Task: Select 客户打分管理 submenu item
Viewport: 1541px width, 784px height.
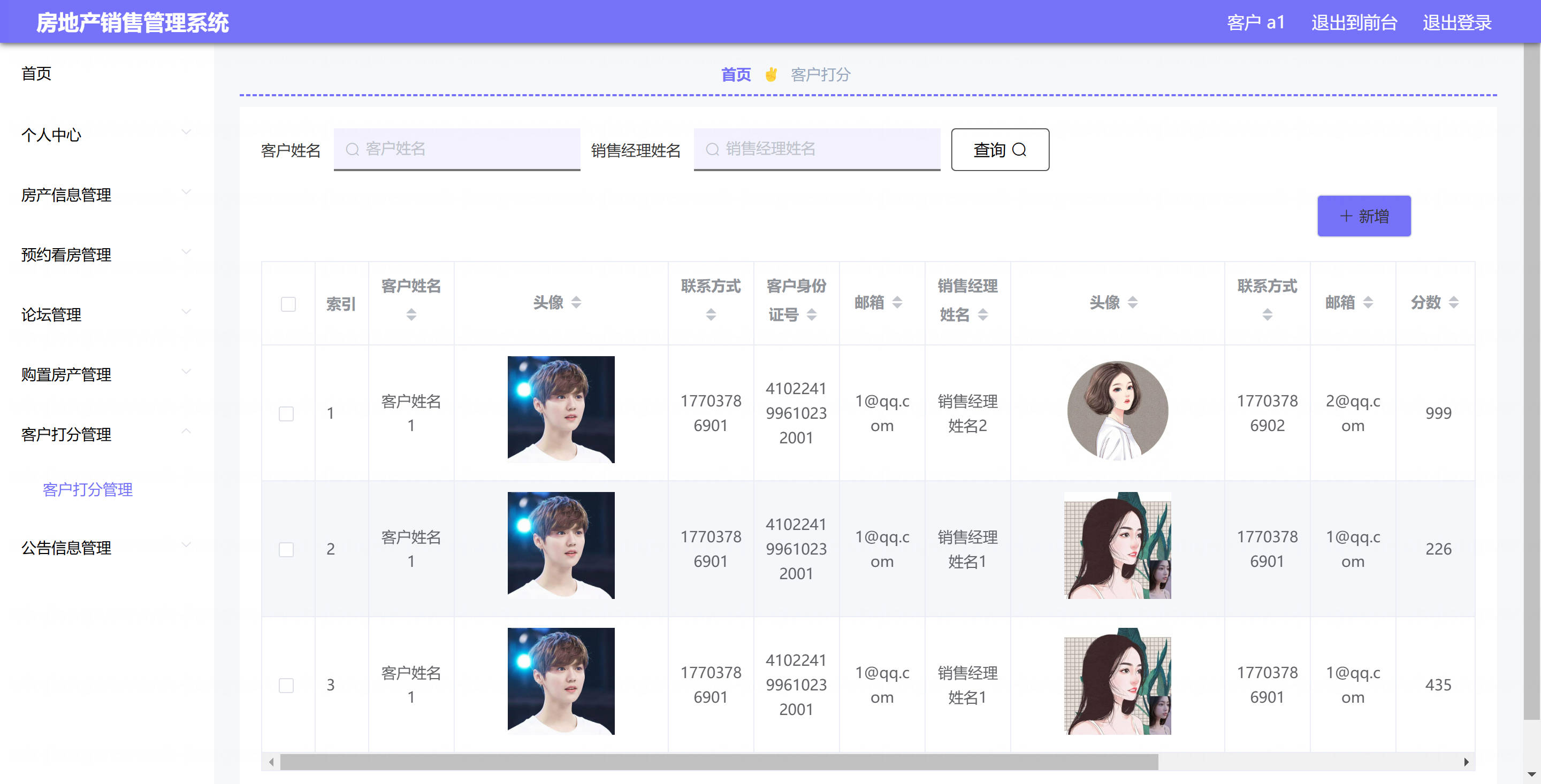Action: pos(87,489)
